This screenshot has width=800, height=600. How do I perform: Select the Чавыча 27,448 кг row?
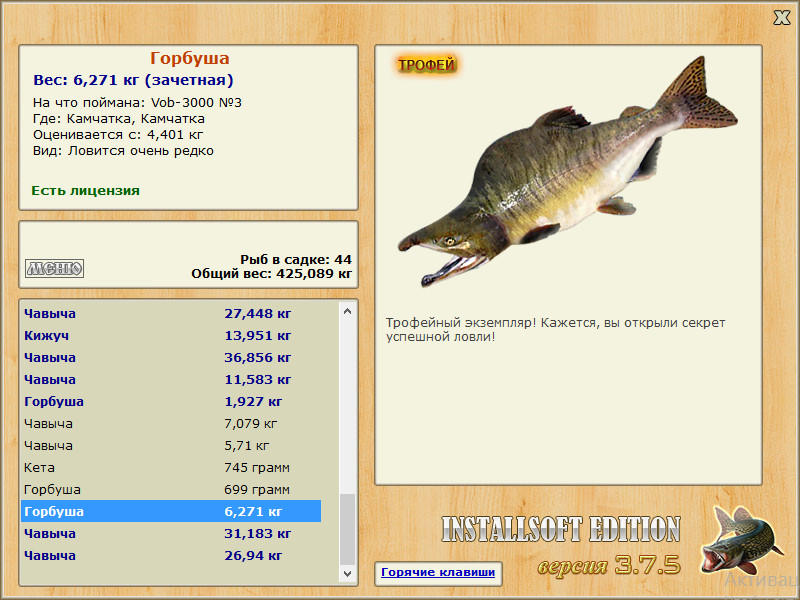[171, 314]
